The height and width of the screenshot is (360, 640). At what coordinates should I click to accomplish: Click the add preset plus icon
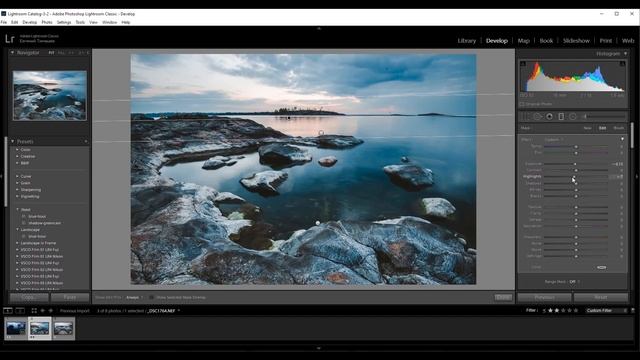[86, 142]
